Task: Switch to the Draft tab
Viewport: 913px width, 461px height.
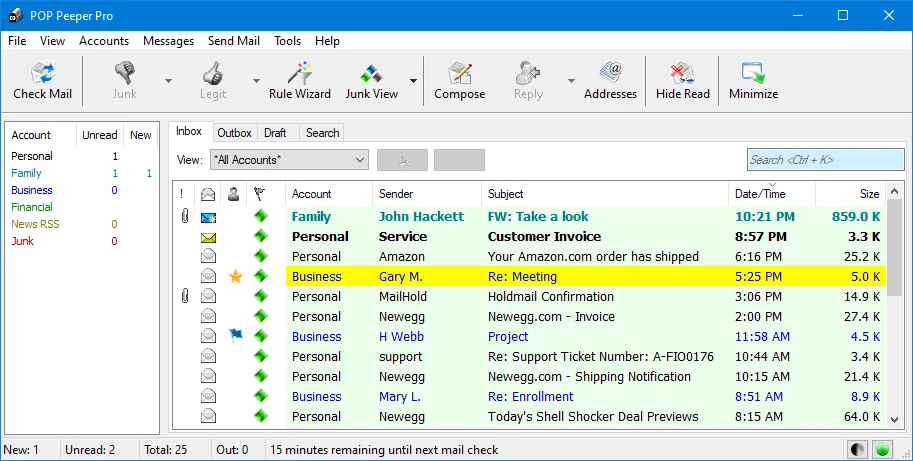Action: (275, 133)
